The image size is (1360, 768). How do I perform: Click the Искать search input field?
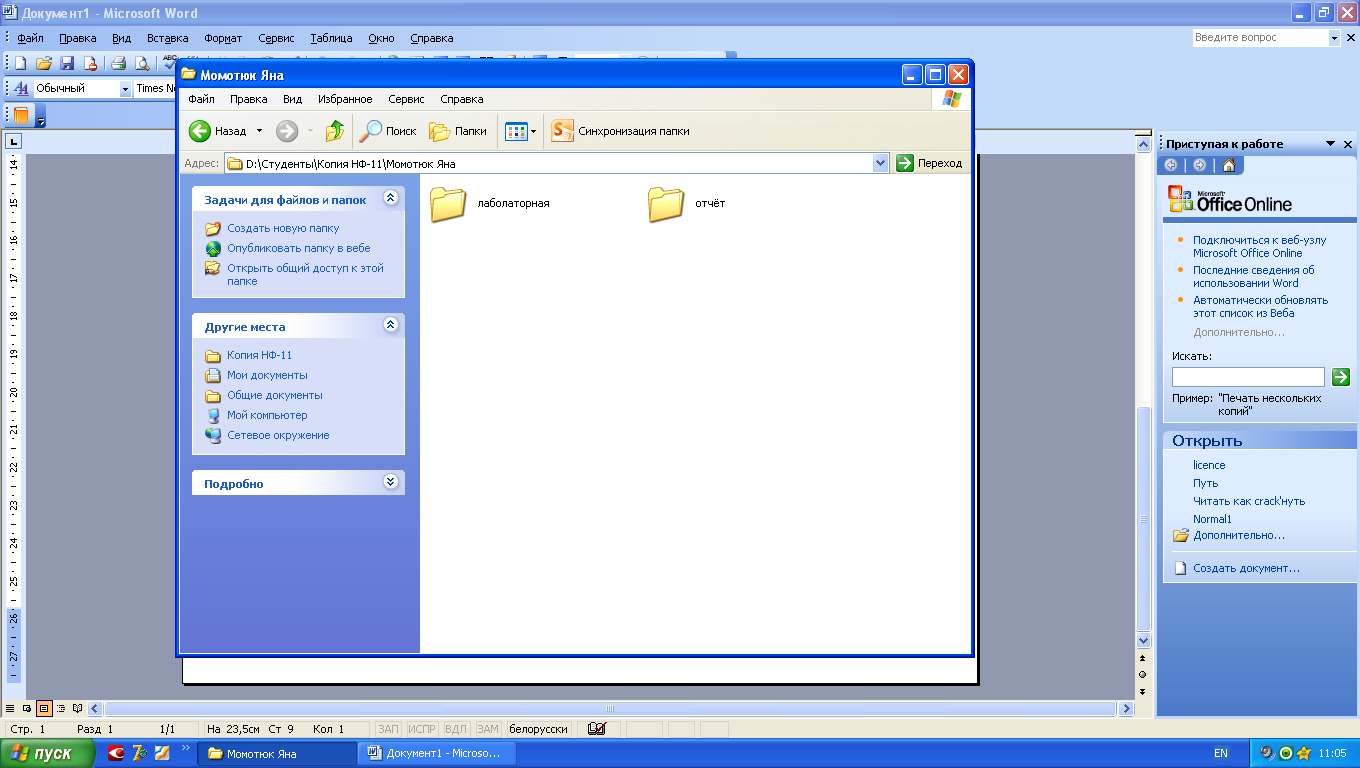[1248, 377]
